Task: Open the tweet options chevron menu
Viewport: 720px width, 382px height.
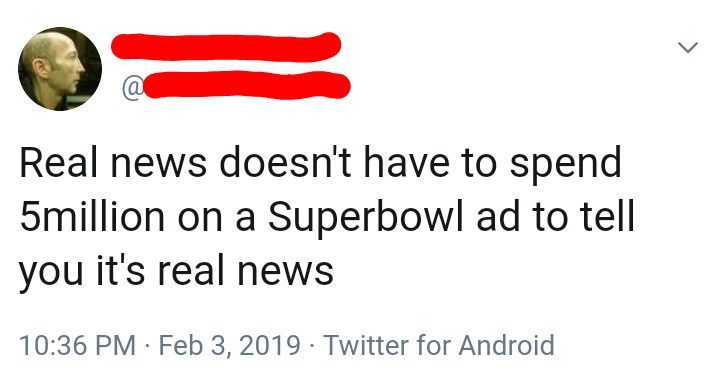Action: click(687, 47)
